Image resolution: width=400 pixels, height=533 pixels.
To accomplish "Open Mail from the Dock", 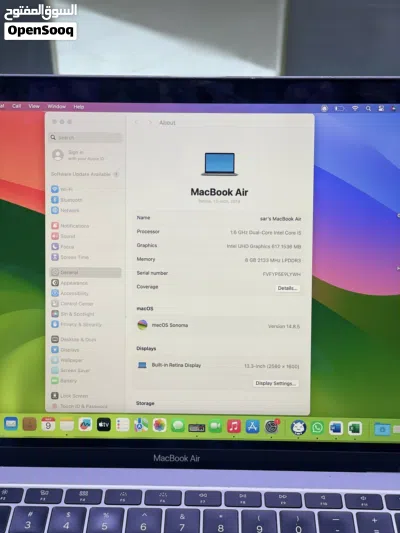I will tap(11, 424).
